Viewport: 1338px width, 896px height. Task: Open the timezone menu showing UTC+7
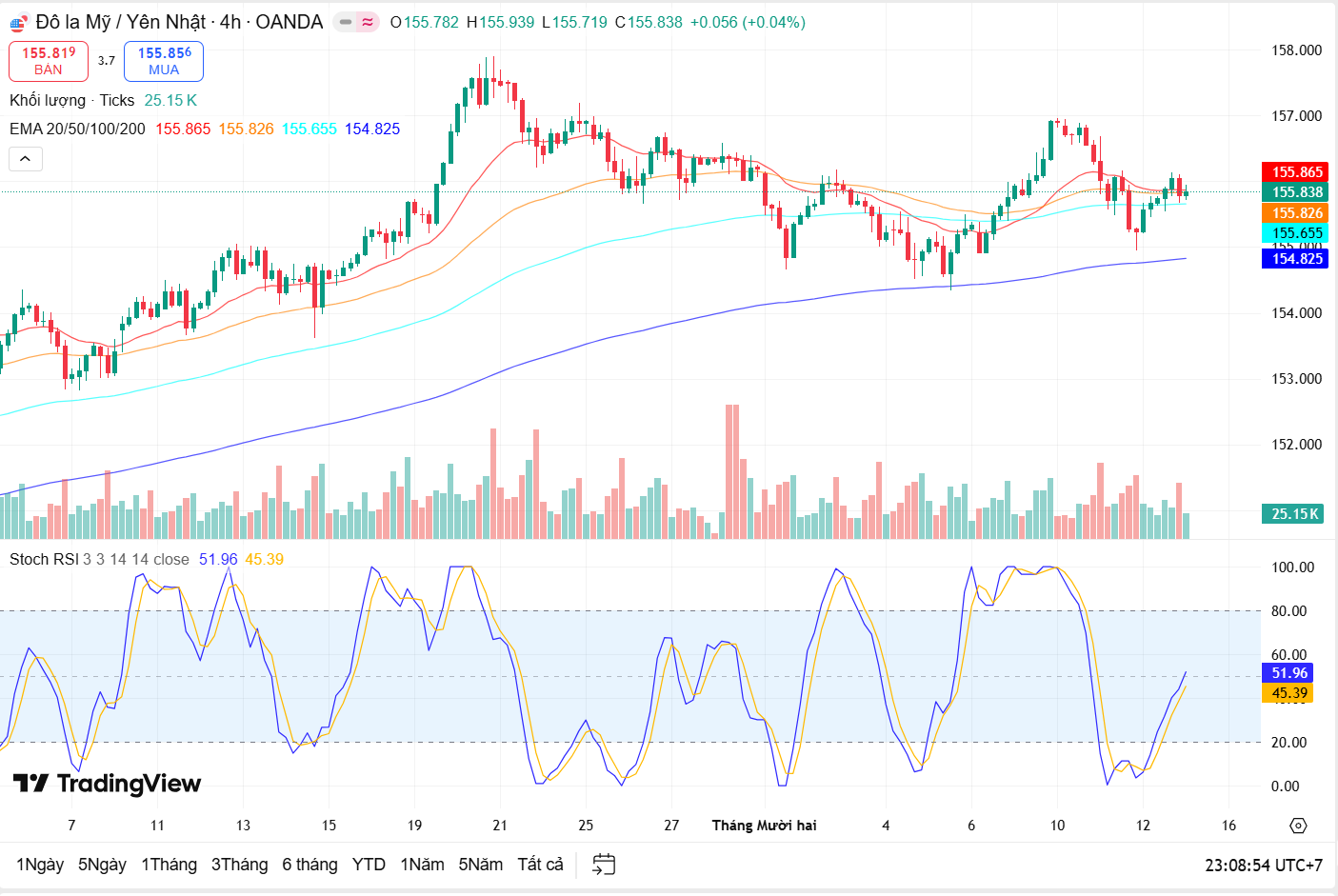pos(1263,866)
